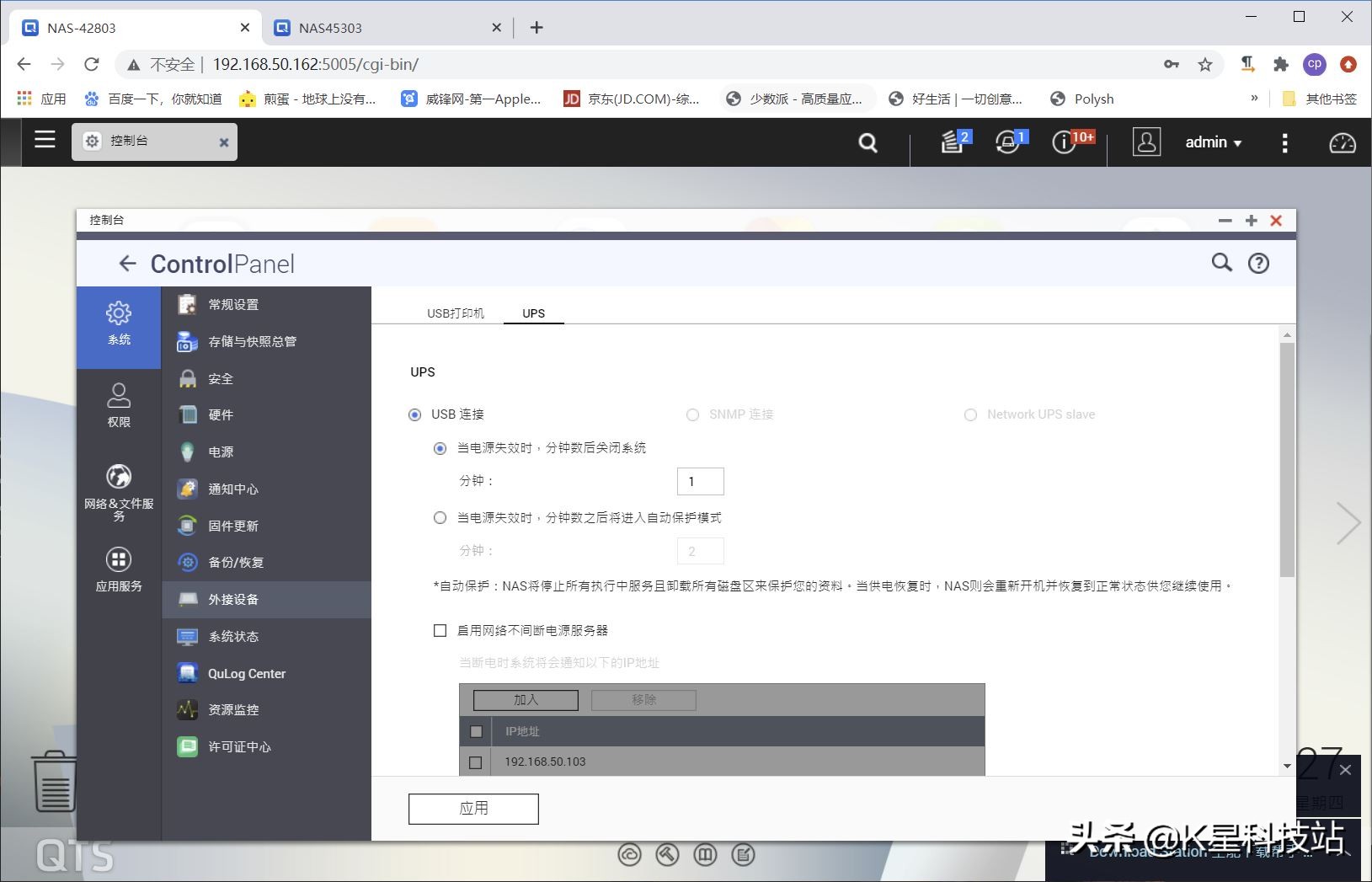The image size is (1372, 882).
Task: Click the QTS search magnifier icon
Action: [868, 142]
